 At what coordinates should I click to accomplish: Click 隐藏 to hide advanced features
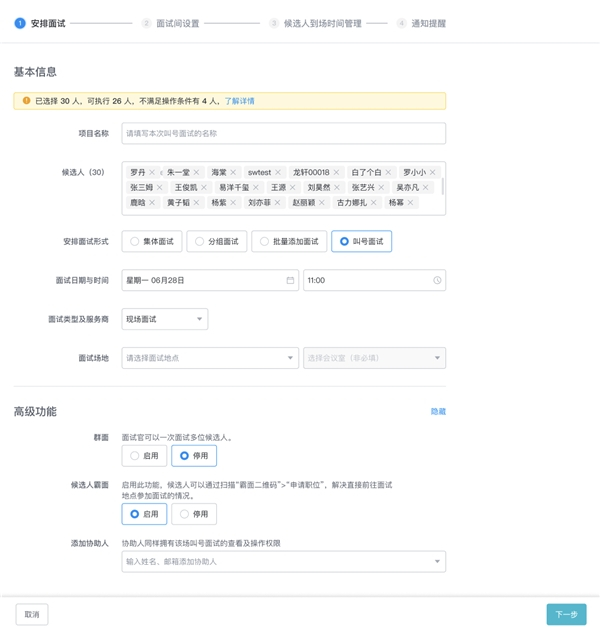pyautogui.click(x=438, y=411)
